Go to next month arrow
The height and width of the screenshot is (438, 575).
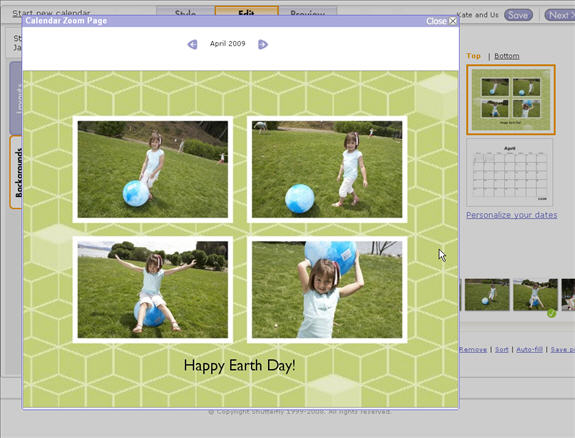point(263,44)
